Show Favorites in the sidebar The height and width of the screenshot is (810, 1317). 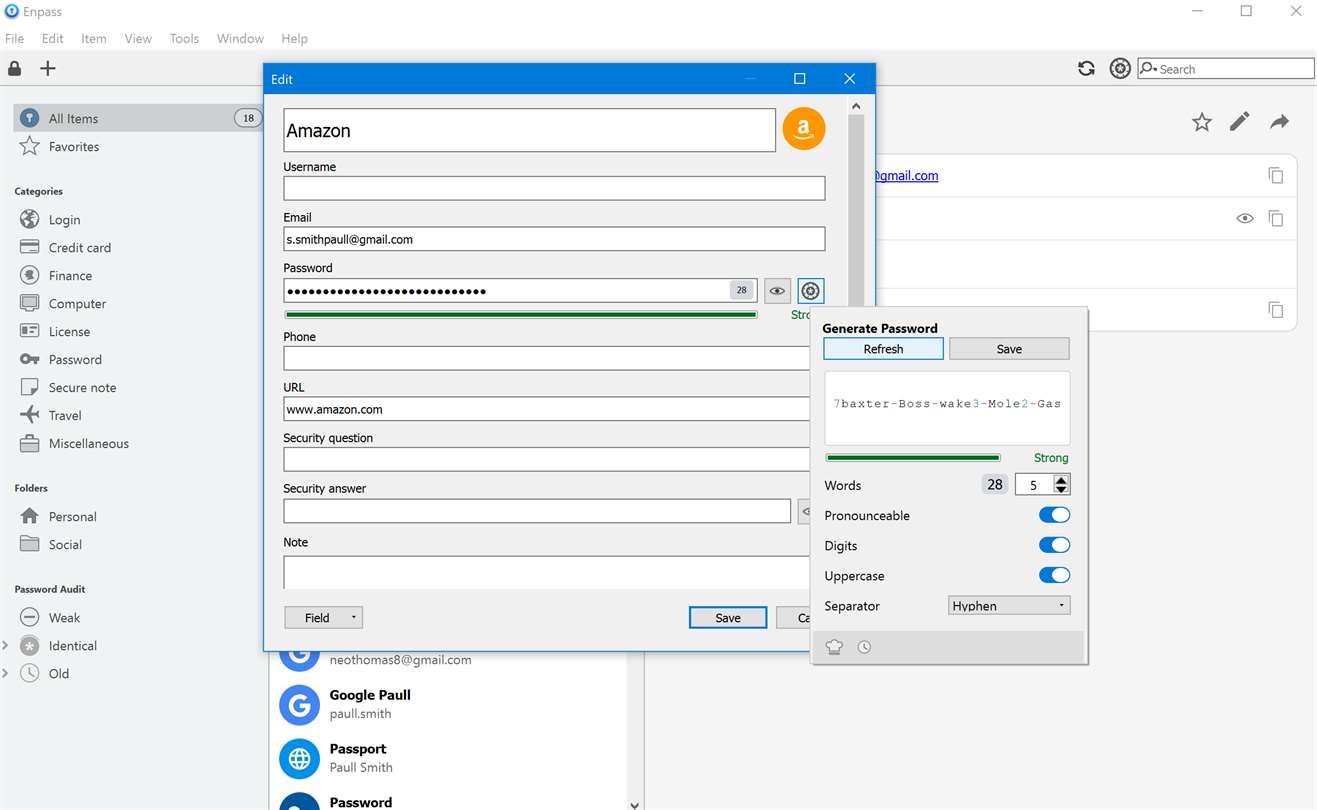coord(73,147)
